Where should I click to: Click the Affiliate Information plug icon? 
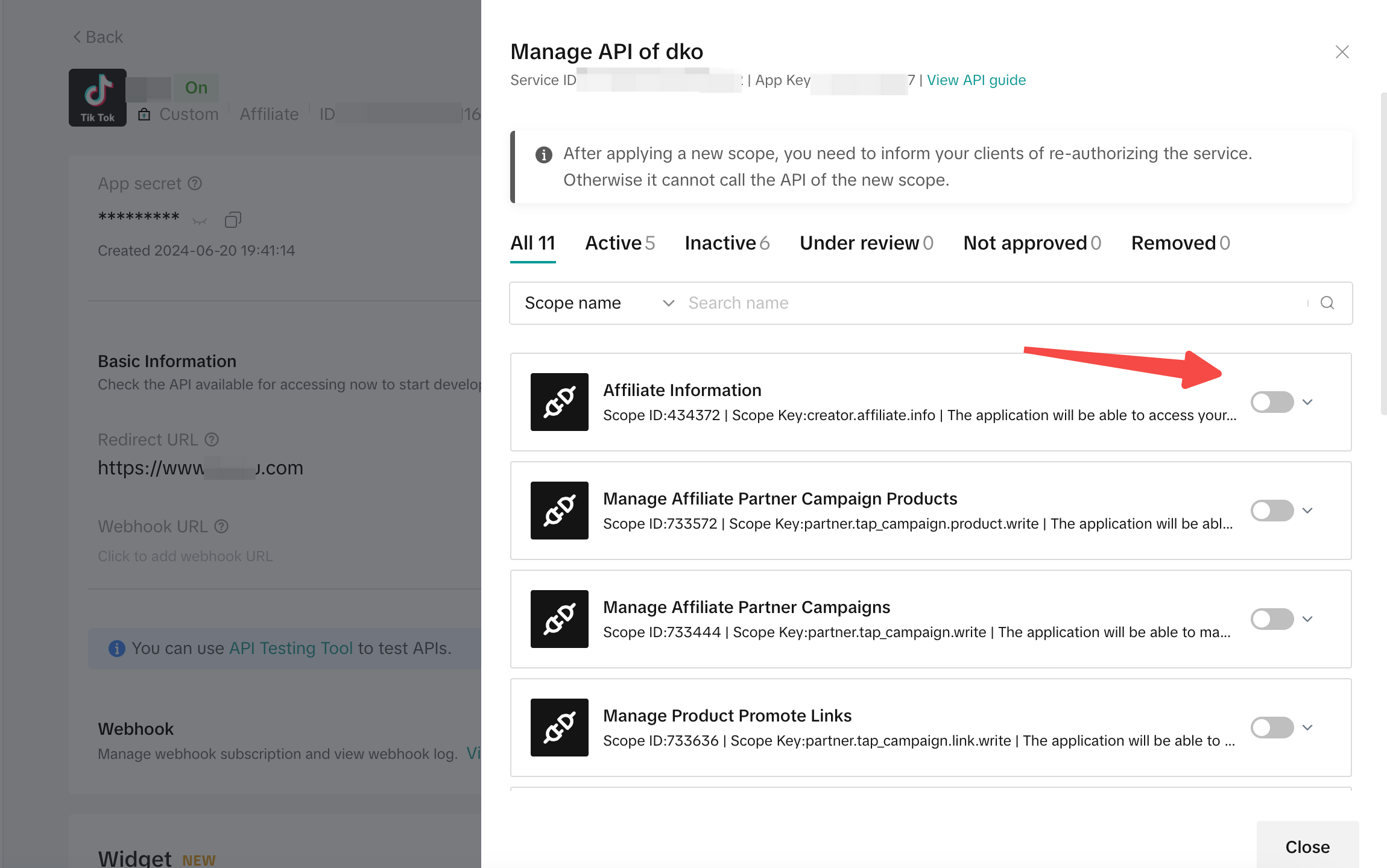559,402
